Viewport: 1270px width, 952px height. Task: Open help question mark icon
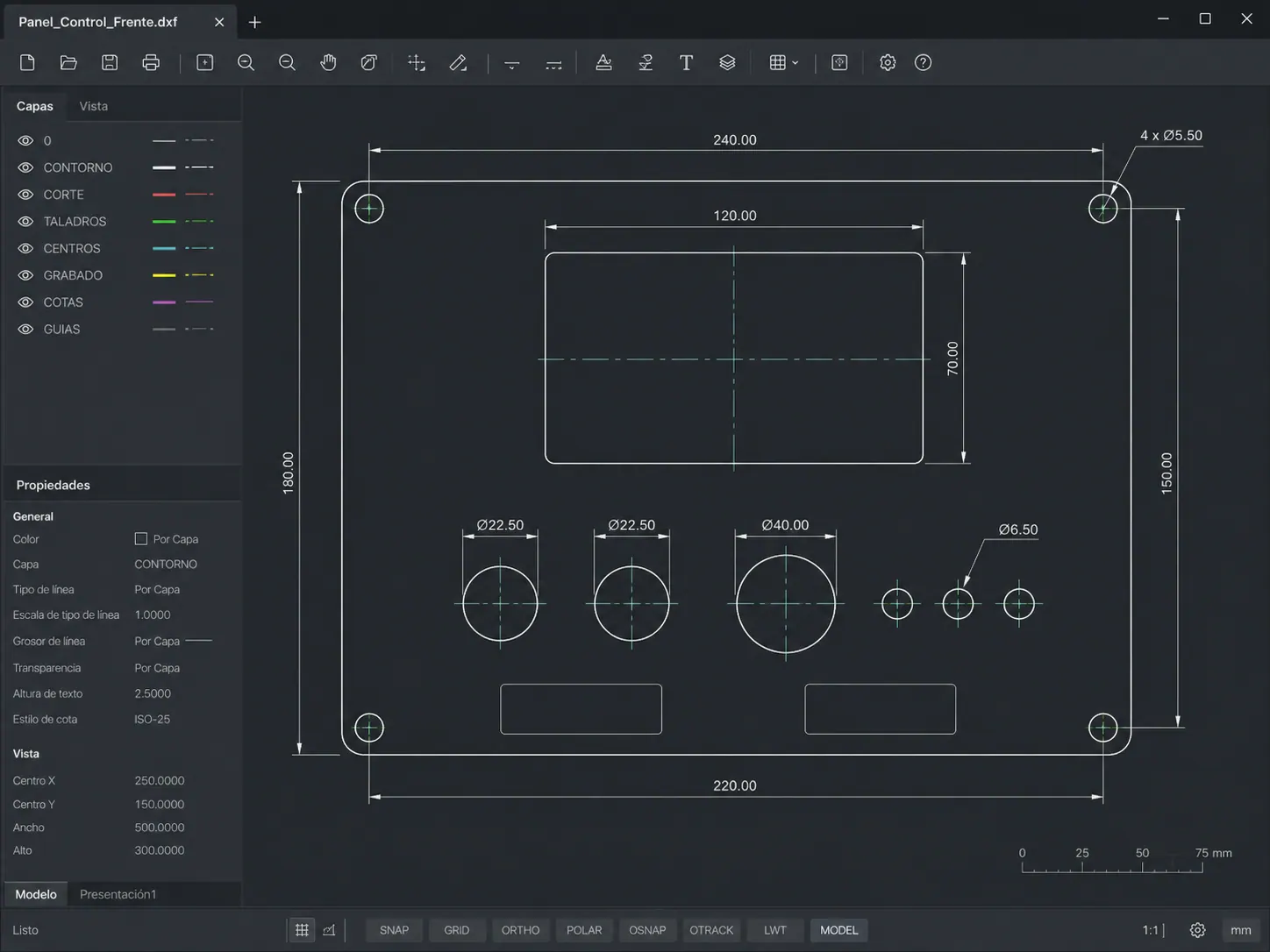(x=923, y=62)
